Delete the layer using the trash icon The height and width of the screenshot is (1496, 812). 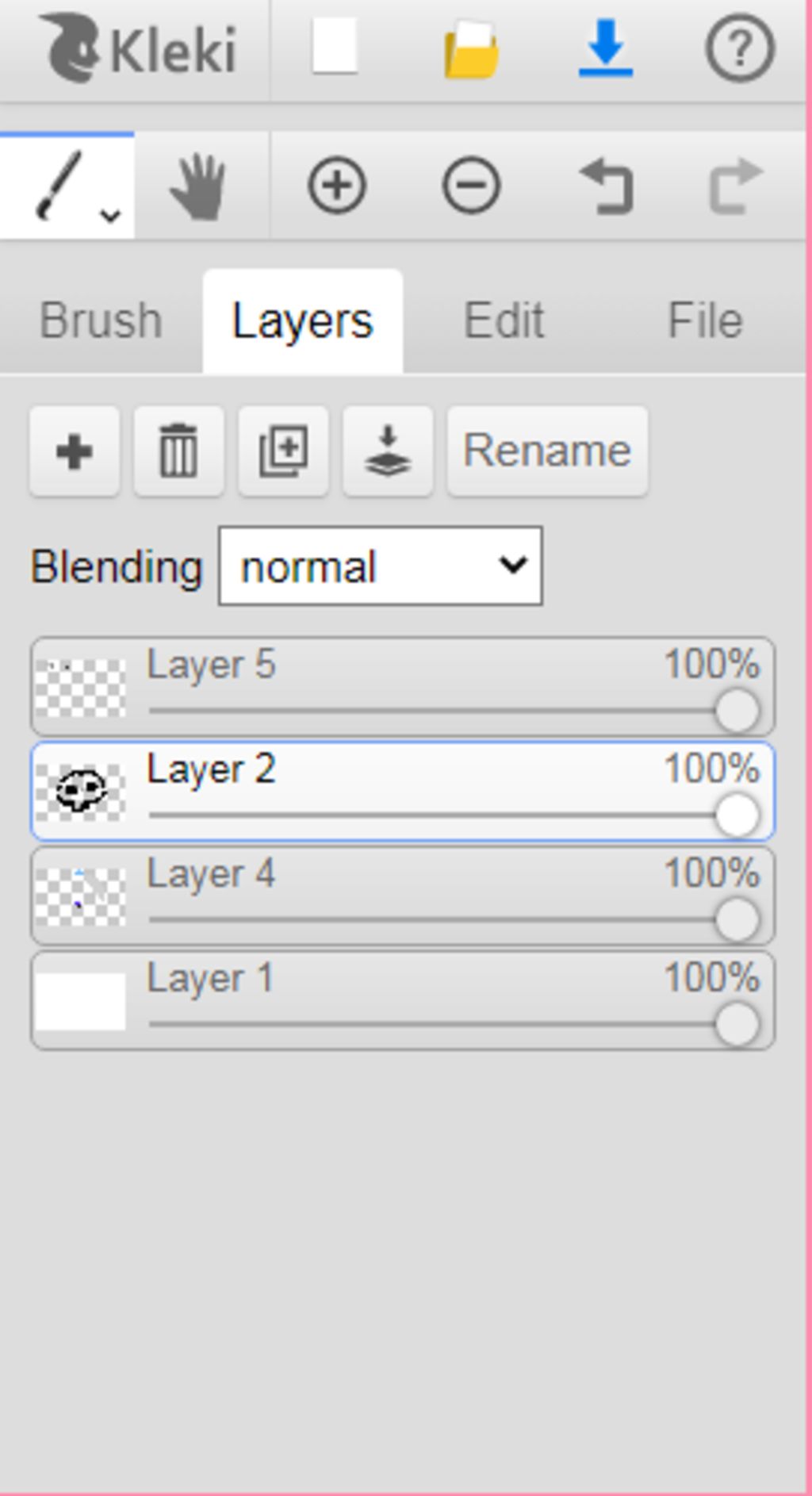[178, 451]
